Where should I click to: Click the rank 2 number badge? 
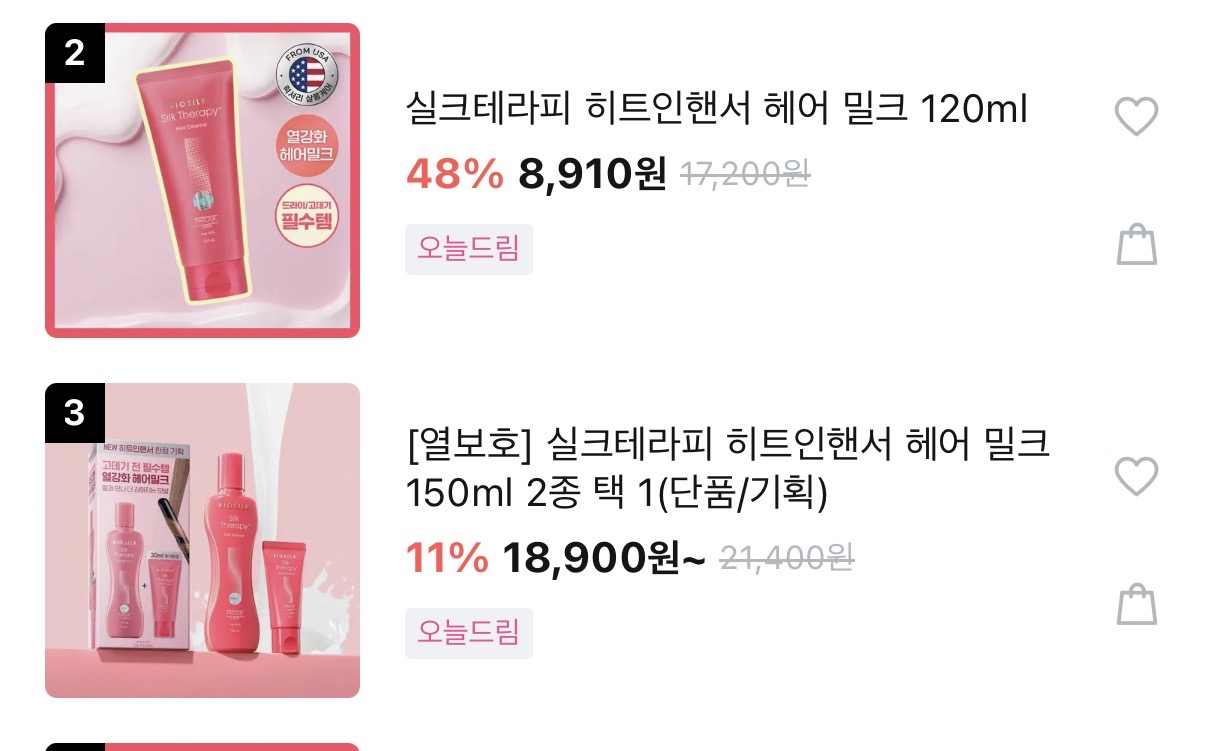click(75, 53)
